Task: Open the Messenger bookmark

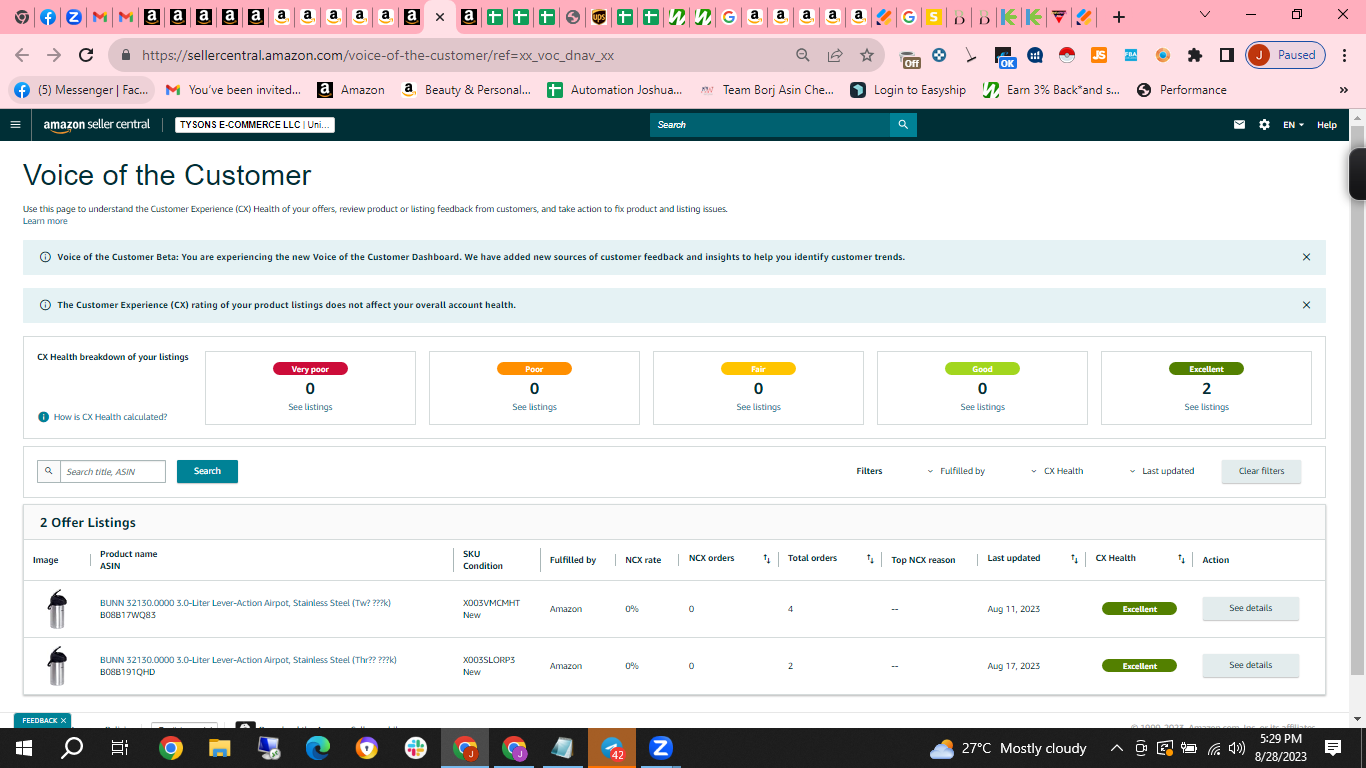Action: [81, 90]
